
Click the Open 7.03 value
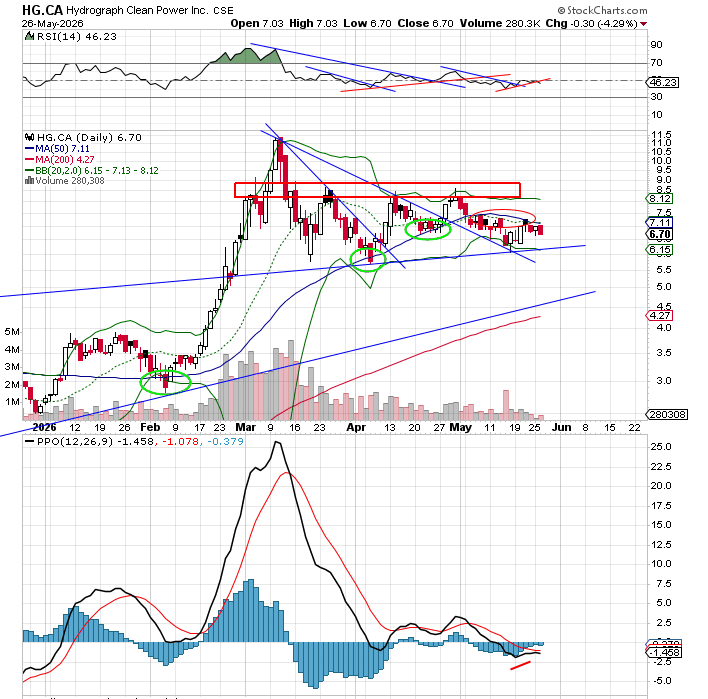257,23
